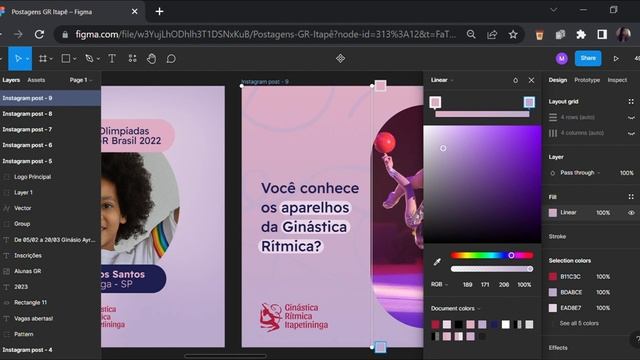This screenshot has height=360, width=640.
Task: Select the Text tool
Action: (112, 59)
